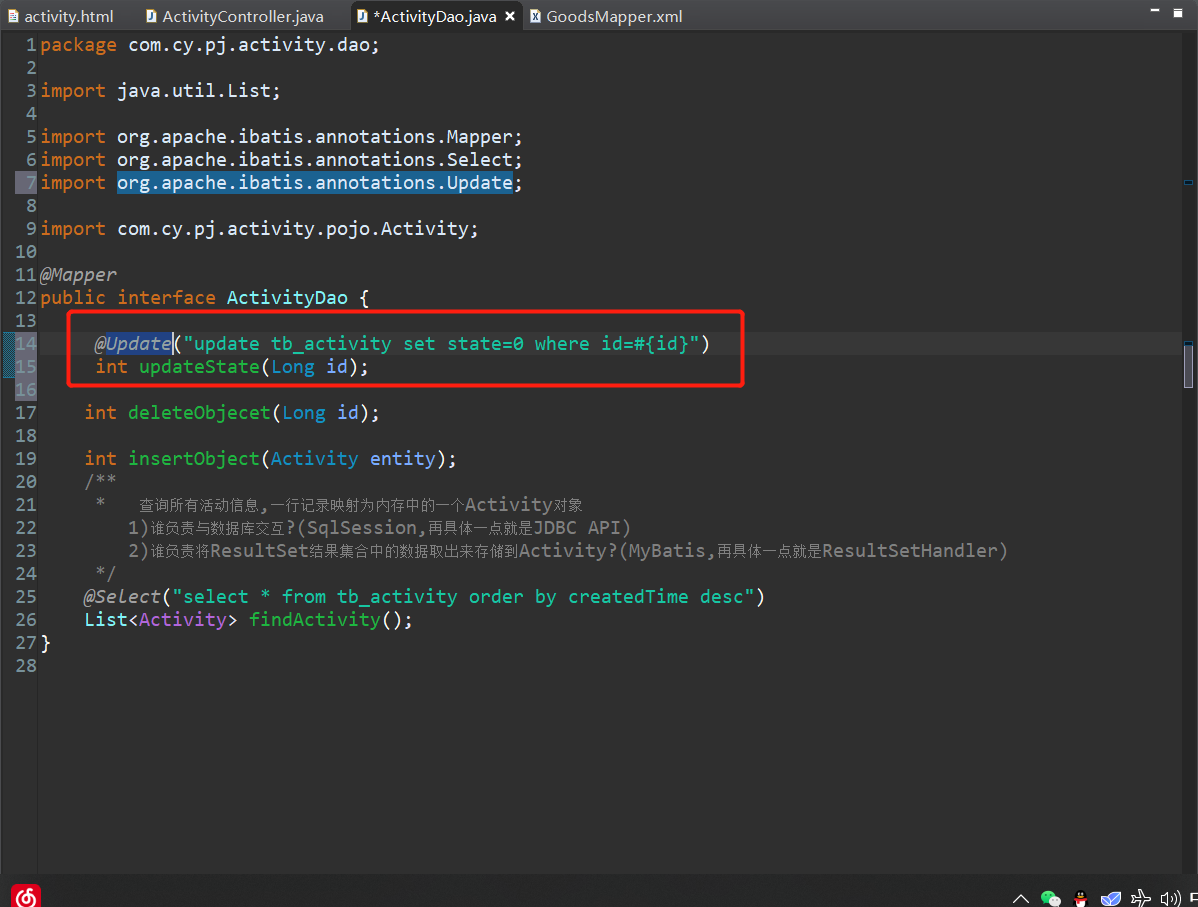1198x907 pixels.
Task: Open the ActivityController.java tab
Action: tap(235, 16)
